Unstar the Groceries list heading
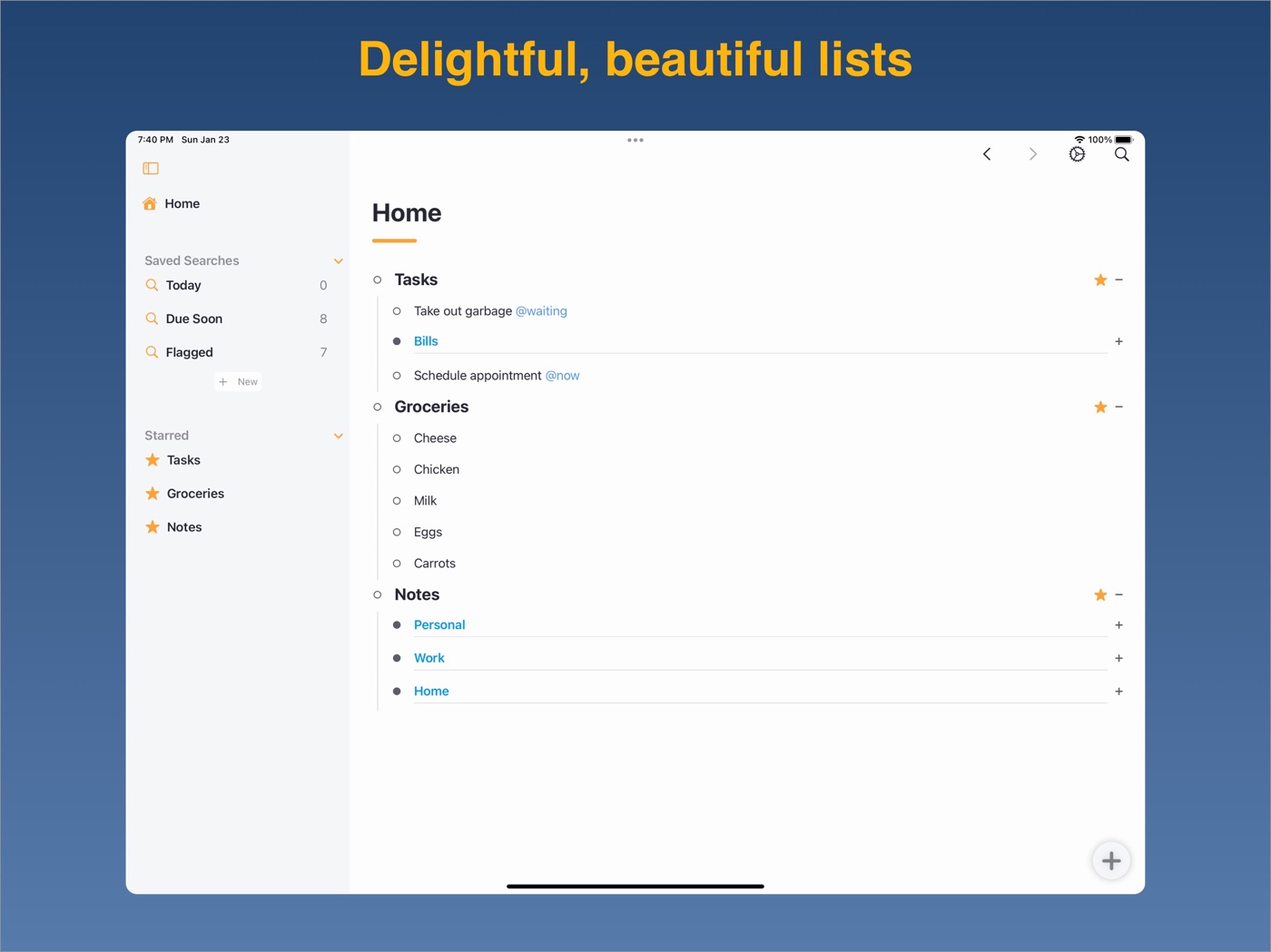Screen dimensions: 1271x952 click(x=1100, y=407)
